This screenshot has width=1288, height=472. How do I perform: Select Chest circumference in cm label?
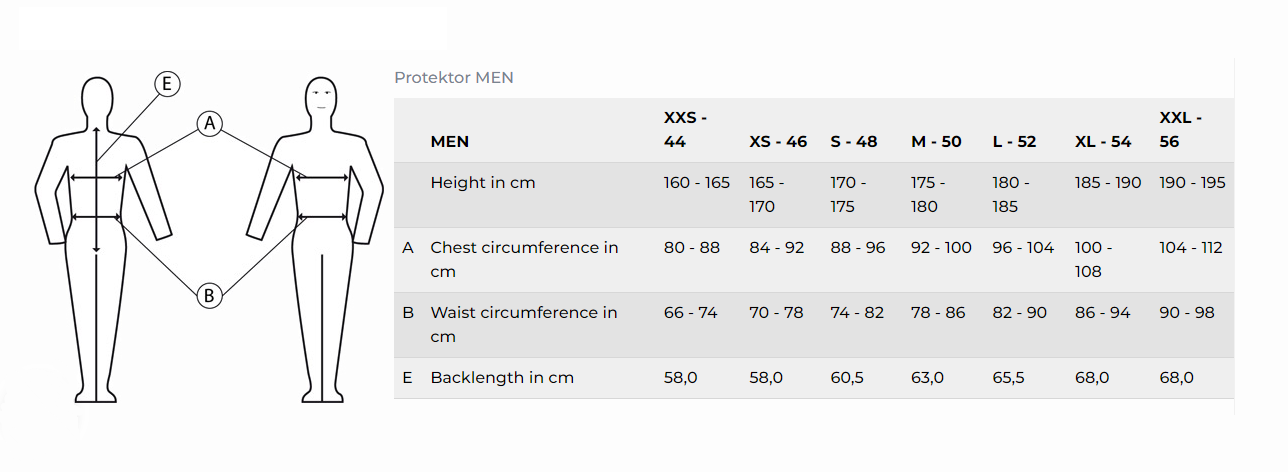coord(525,260)
